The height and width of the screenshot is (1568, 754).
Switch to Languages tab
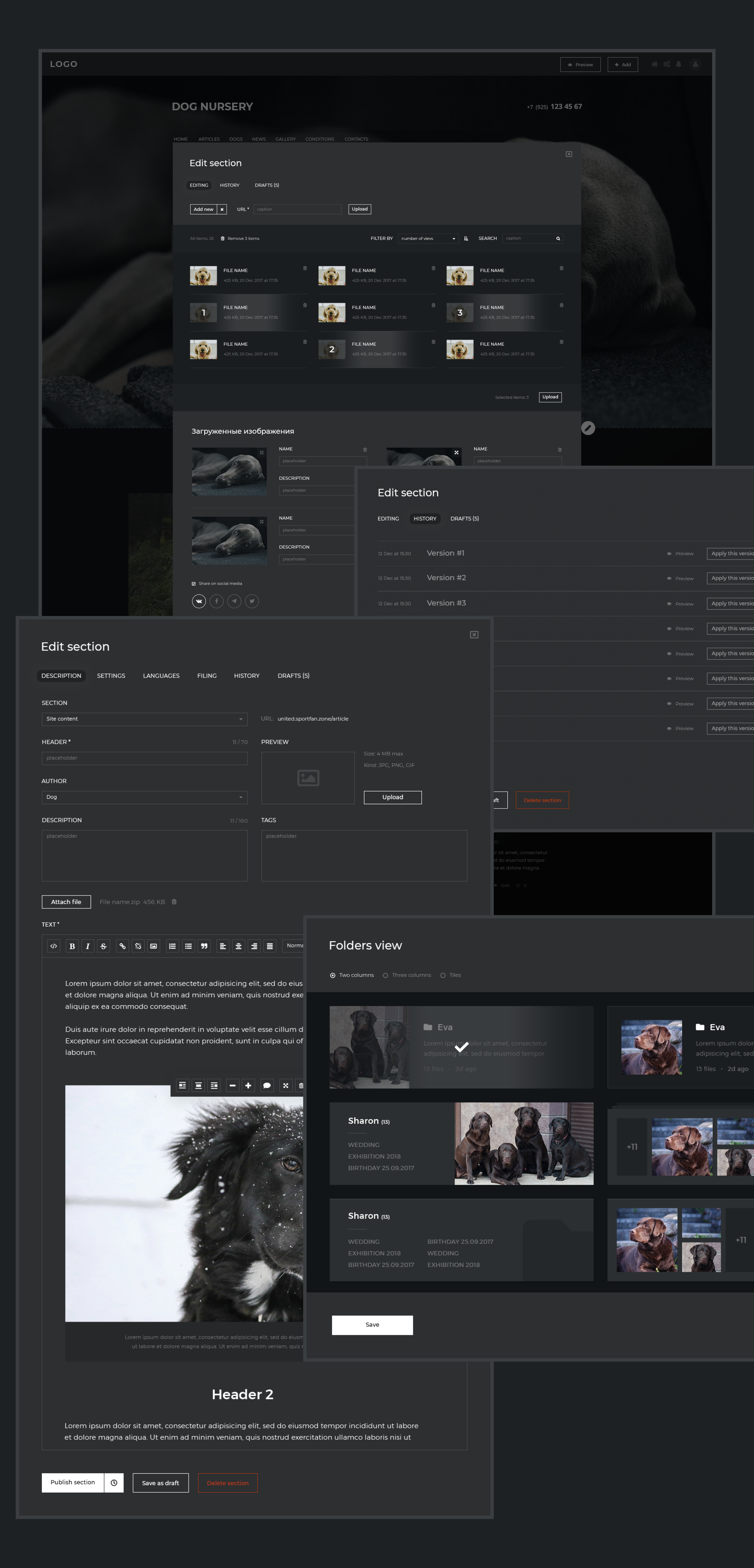161,676
